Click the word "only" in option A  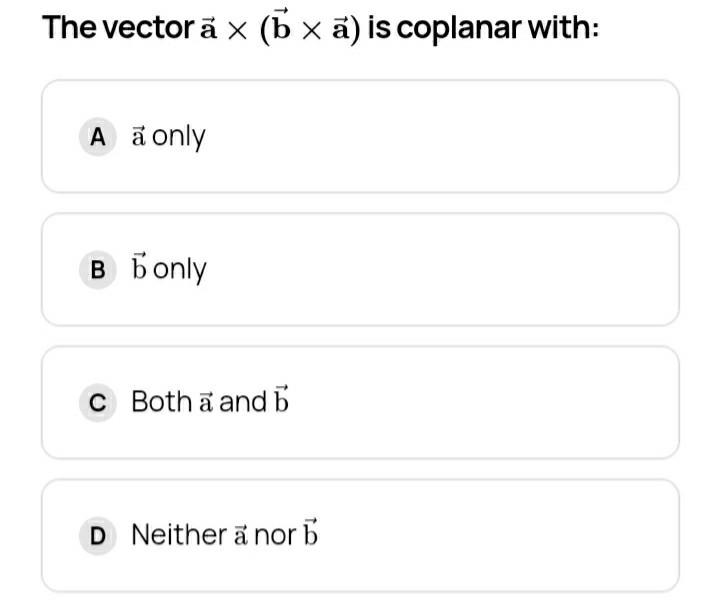coord(179,137)
